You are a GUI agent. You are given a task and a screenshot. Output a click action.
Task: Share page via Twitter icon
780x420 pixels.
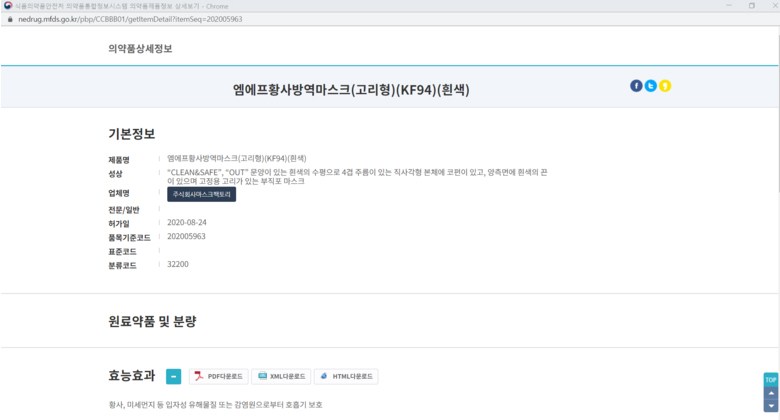point(650,86)
